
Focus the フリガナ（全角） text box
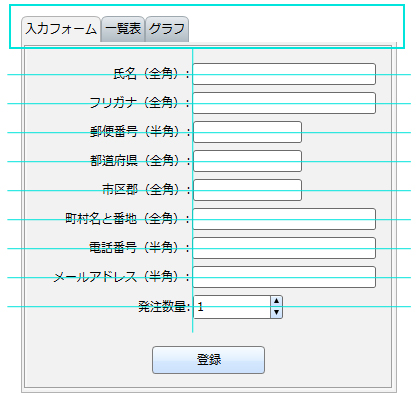[x=284, y=103]
